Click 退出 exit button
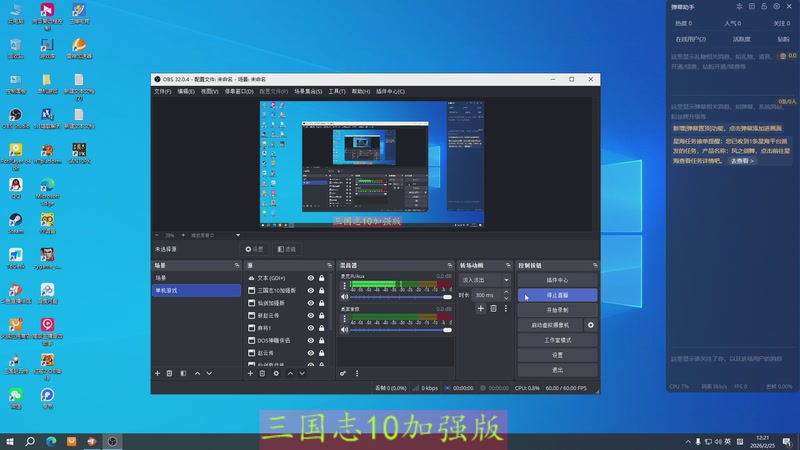This screenshot has height=450, width=800. [x=557, y=370]
